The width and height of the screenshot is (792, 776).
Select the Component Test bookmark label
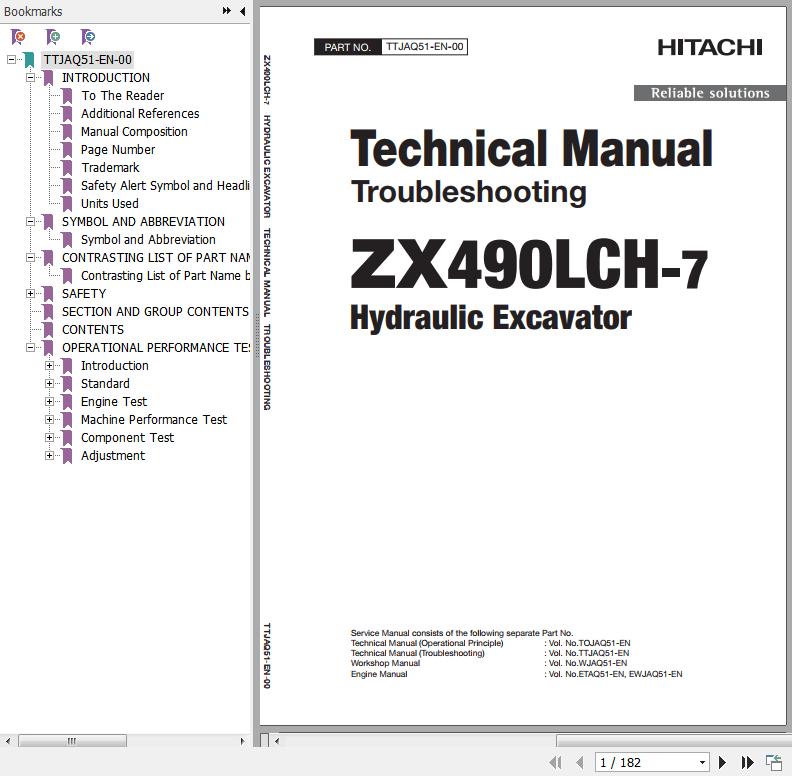pyautogui.click(x=127, y=438)
